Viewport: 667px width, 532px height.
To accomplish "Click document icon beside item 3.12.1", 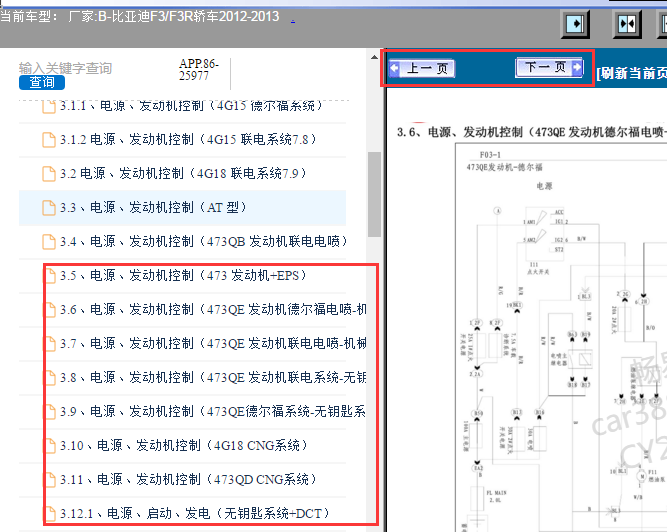I will (50, 514).
